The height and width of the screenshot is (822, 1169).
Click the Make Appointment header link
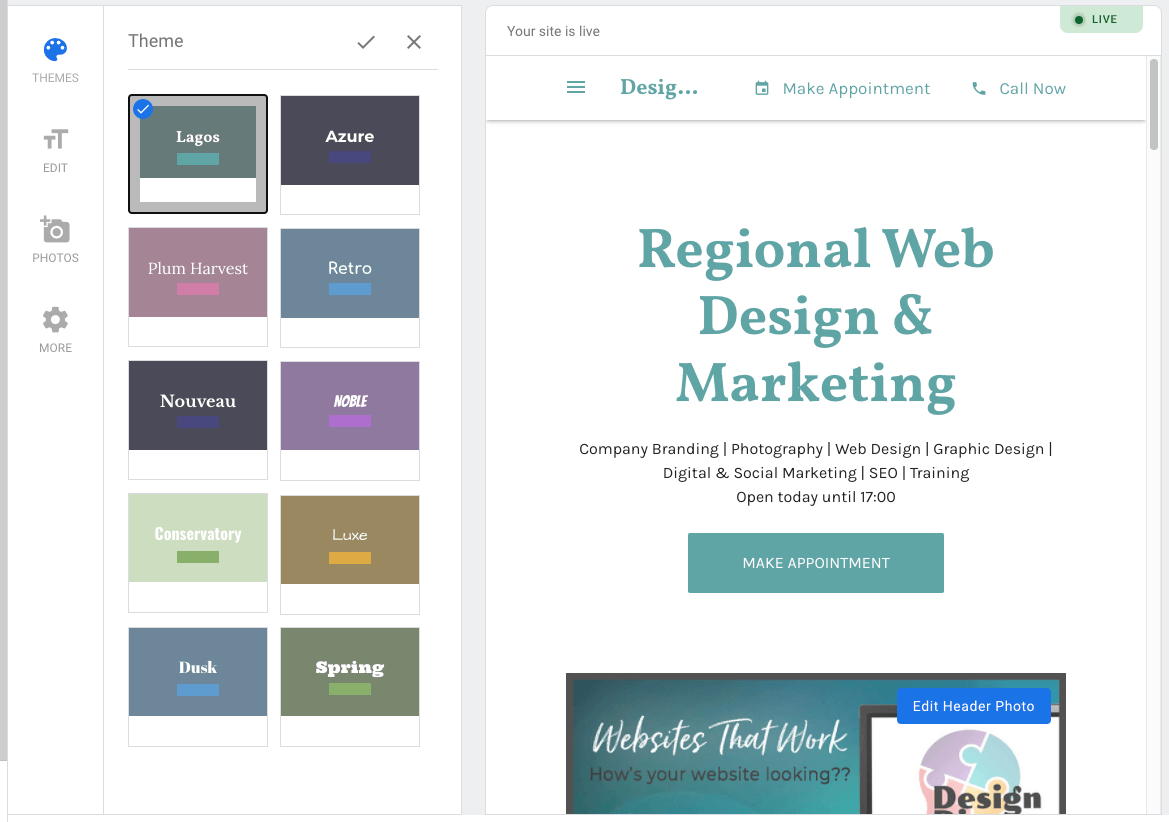point(856,89)
